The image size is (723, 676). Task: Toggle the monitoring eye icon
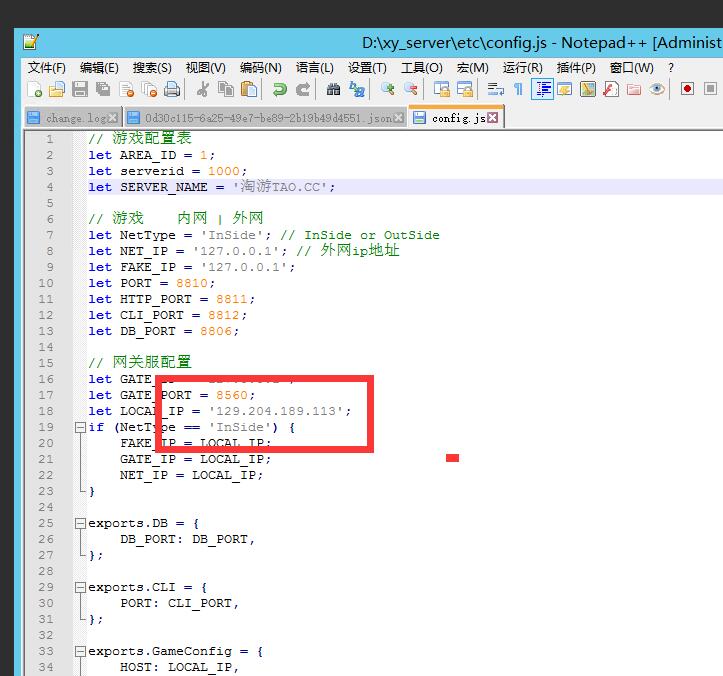tap(657, 89)
